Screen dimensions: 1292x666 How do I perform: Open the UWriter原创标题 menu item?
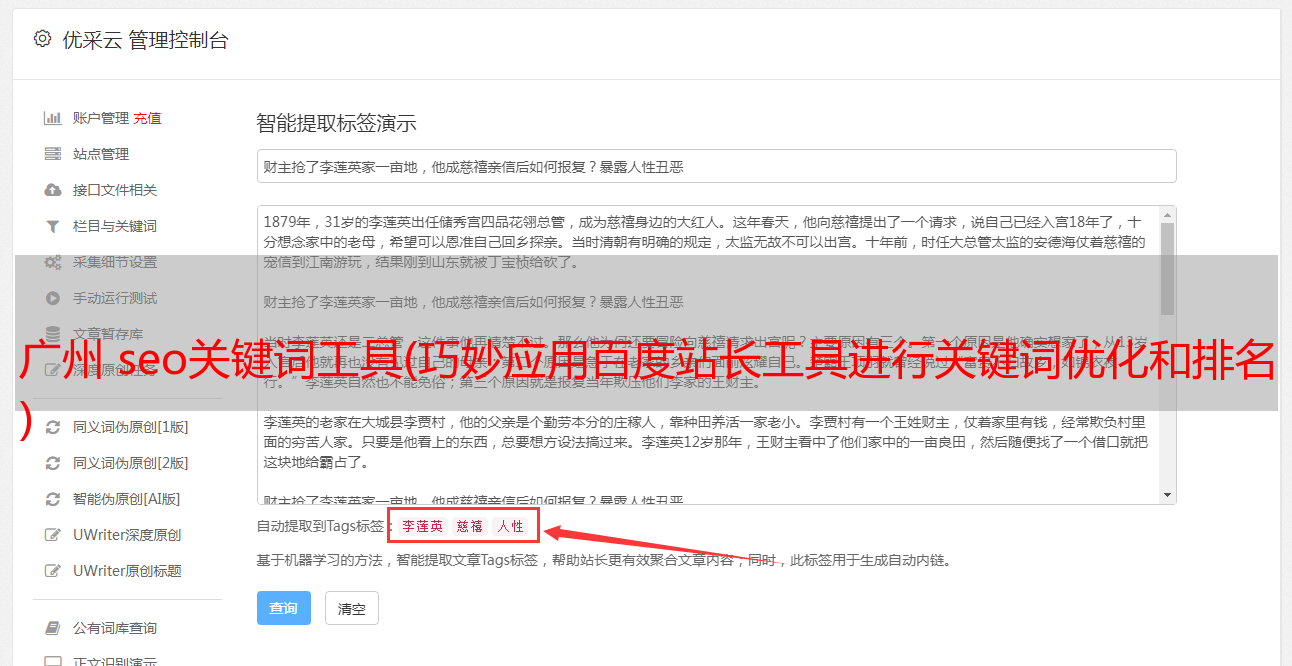127,571
